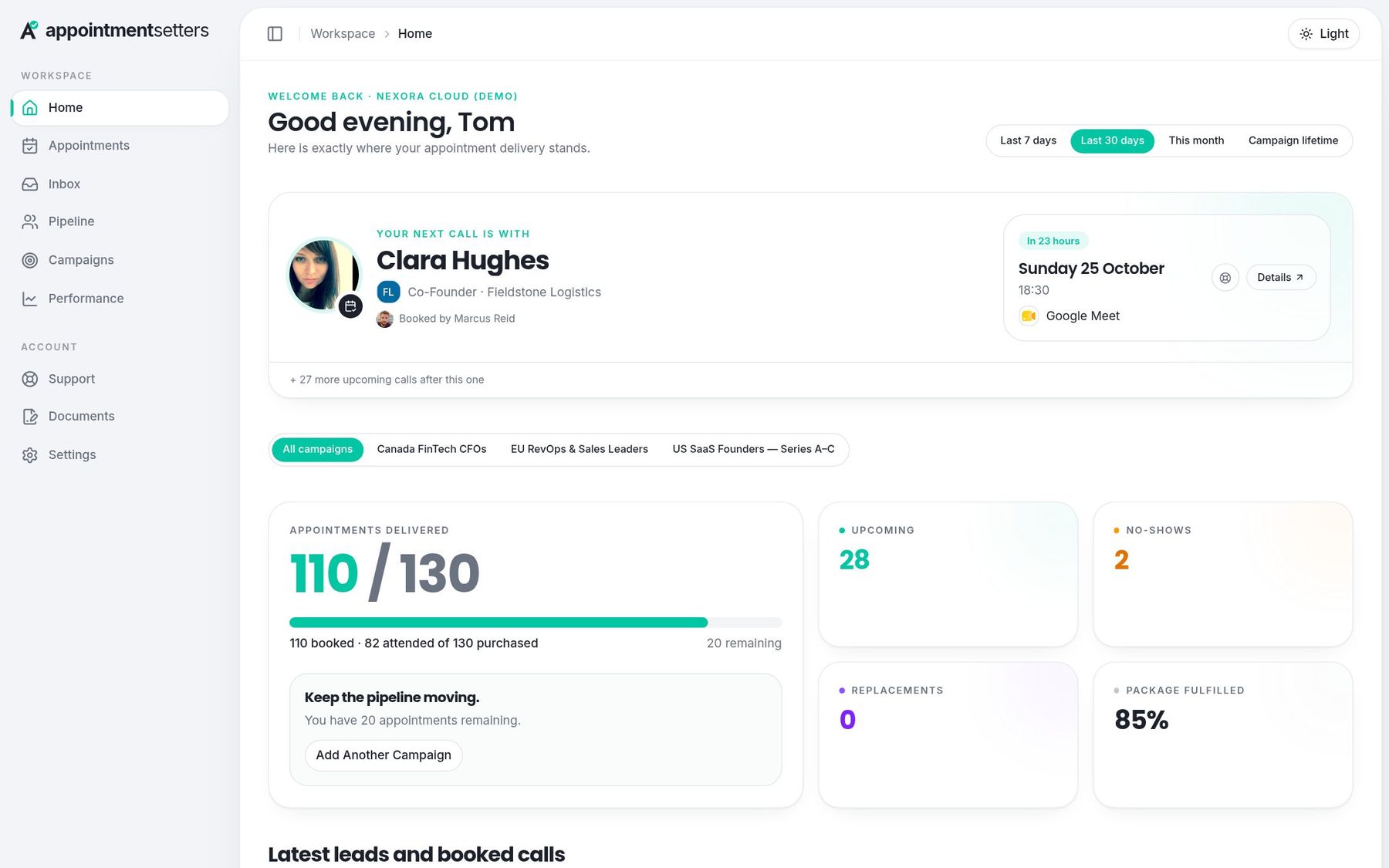Click Add Another Campaign button
This screenshot has width=1389, height=868.
(384, 755)
